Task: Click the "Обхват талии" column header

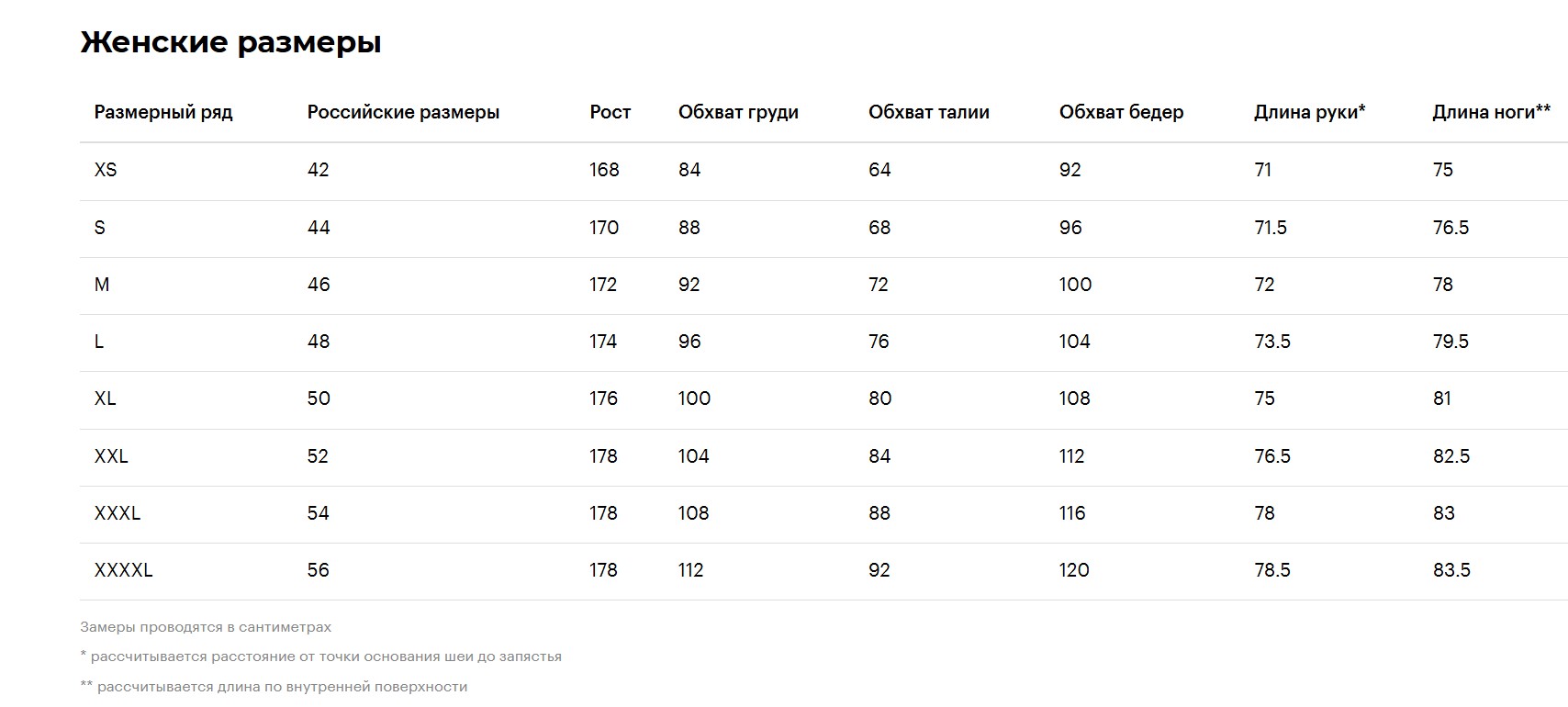Action: [928, 112]
